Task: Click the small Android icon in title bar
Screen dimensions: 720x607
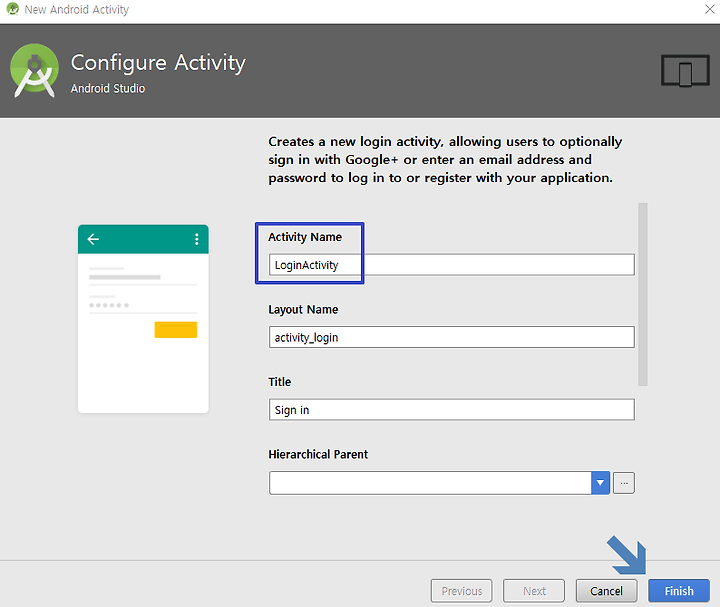Action: [12, 9]
